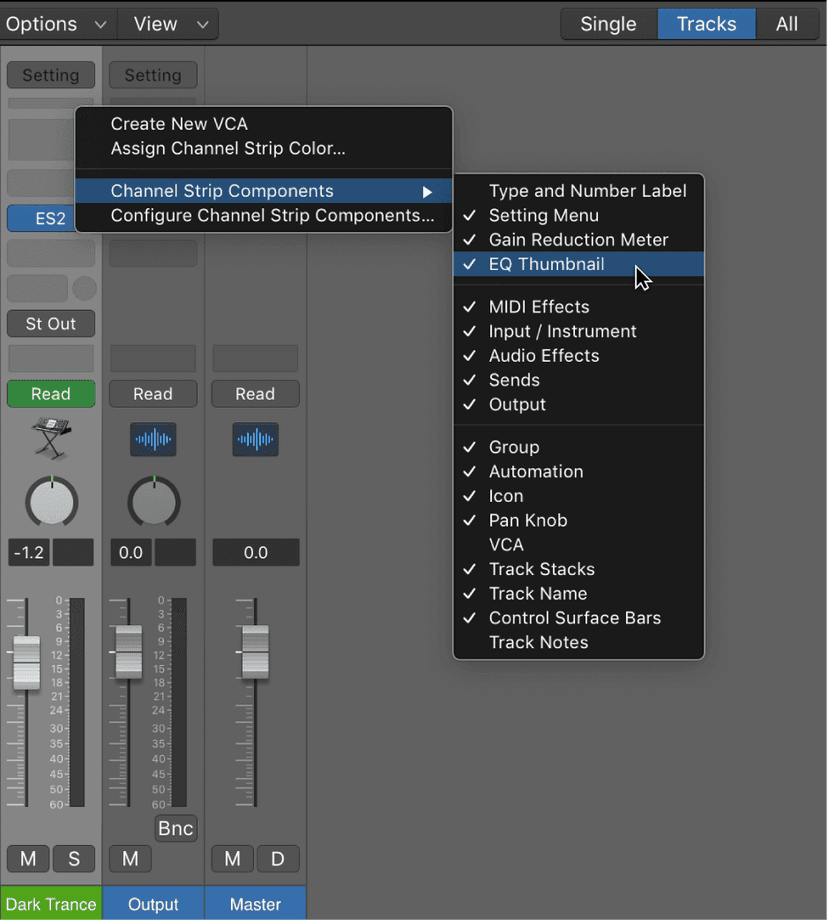Click the Bnc bounce button
The image size is (828, 920).
(175, 828)
